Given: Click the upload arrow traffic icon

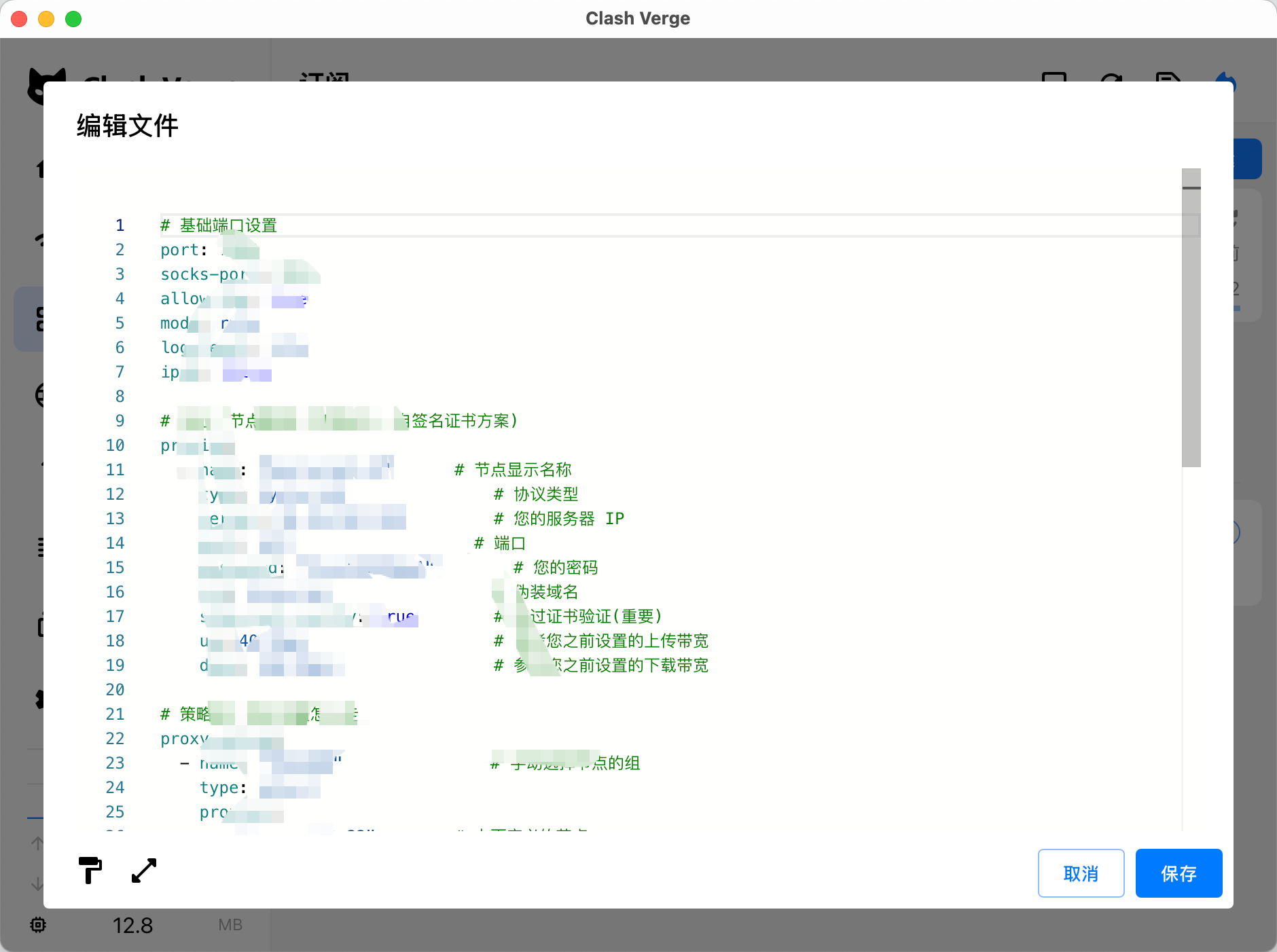Looking at the screenshot, I should (x=37, y=843).
